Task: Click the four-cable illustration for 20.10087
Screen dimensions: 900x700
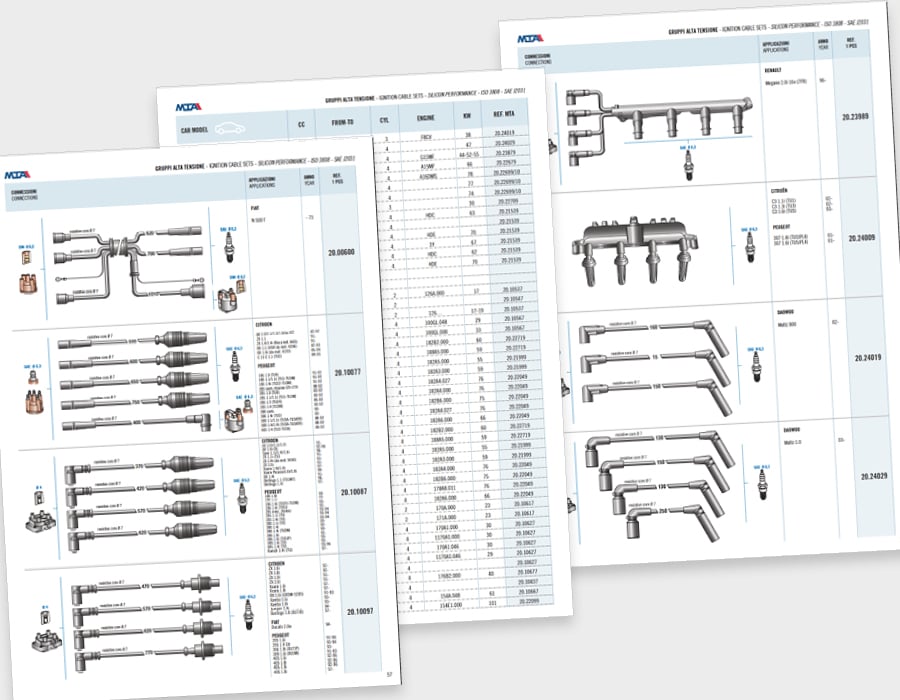Action: coord(141,504)
